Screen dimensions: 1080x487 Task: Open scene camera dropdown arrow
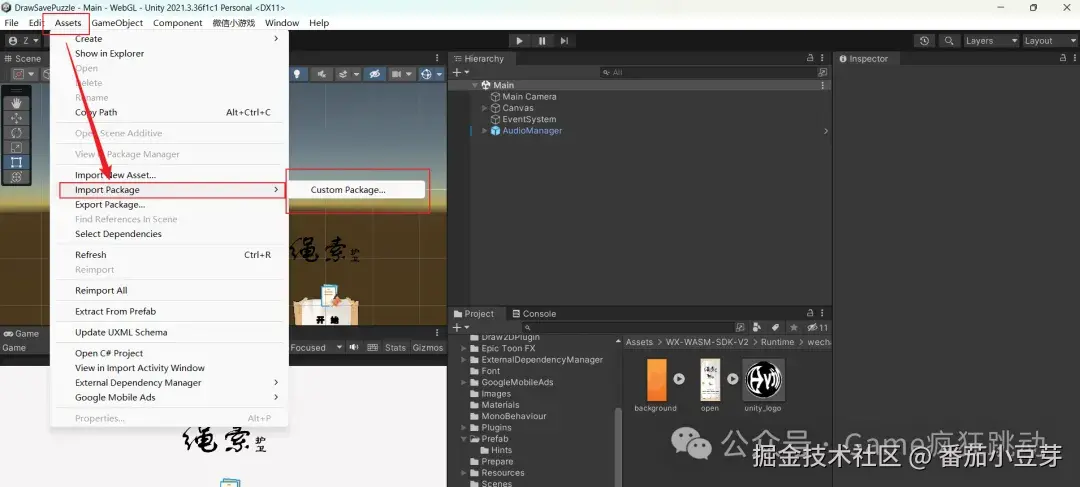coord(409,74)
